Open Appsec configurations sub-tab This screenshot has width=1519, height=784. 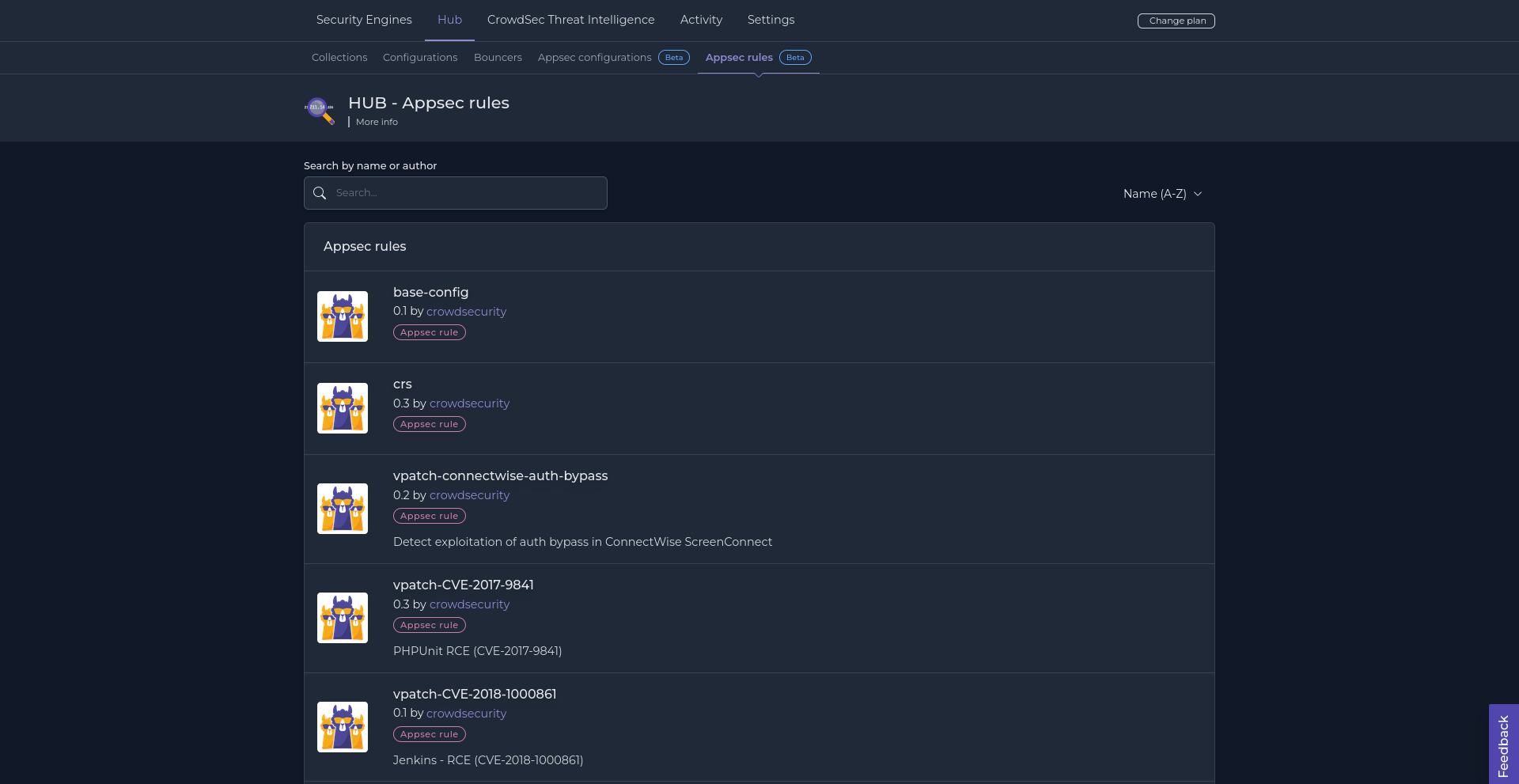[594, 58]
